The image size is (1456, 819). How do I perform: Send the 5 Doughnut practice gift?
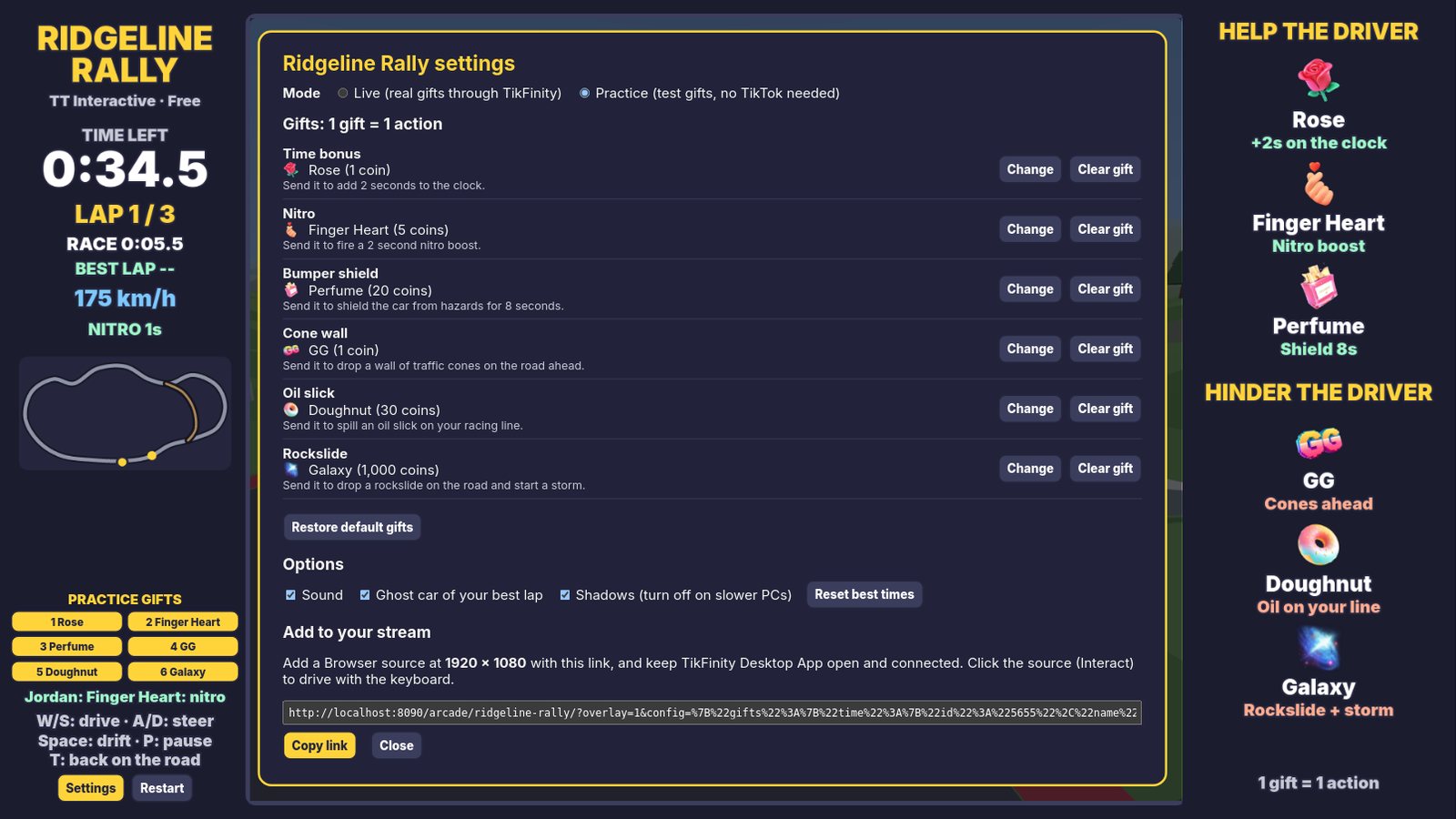[67, 672]
